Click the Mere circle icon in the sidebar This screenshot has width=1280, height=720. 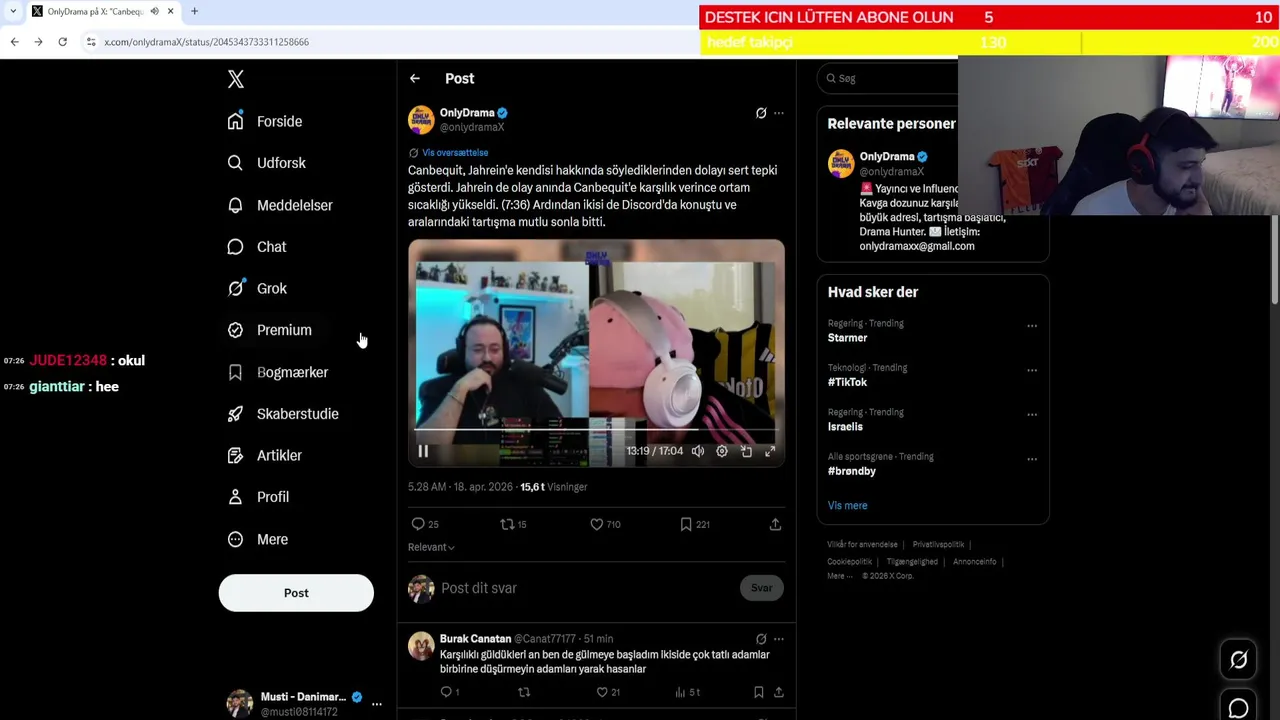point(235,539)
